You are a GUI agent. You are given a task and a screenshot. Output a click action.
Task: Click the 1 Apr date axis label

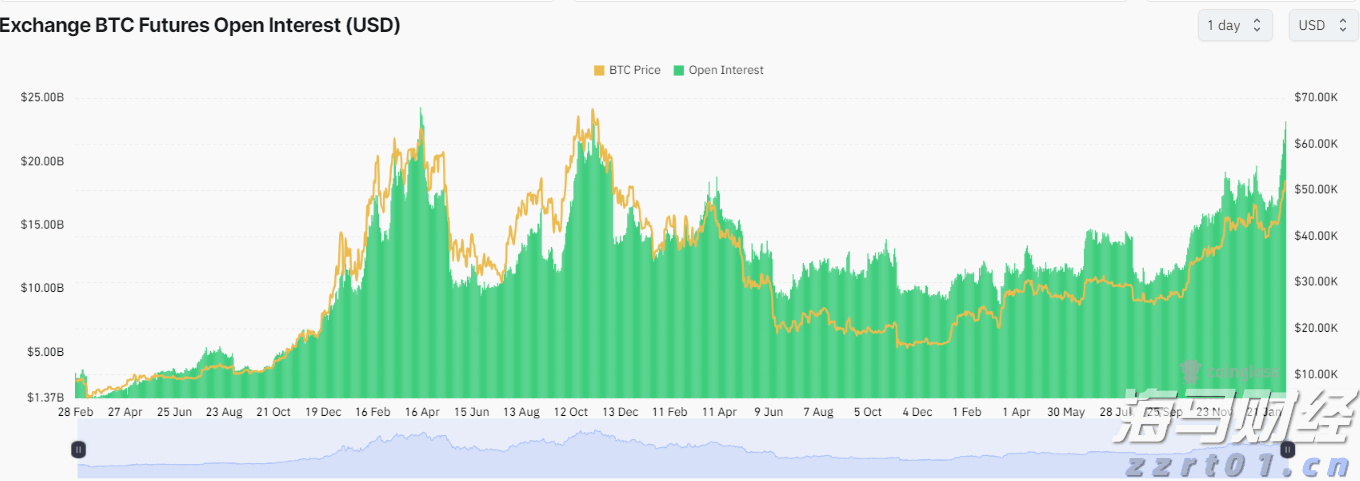pyautogui.click(x=1016, y=412)
